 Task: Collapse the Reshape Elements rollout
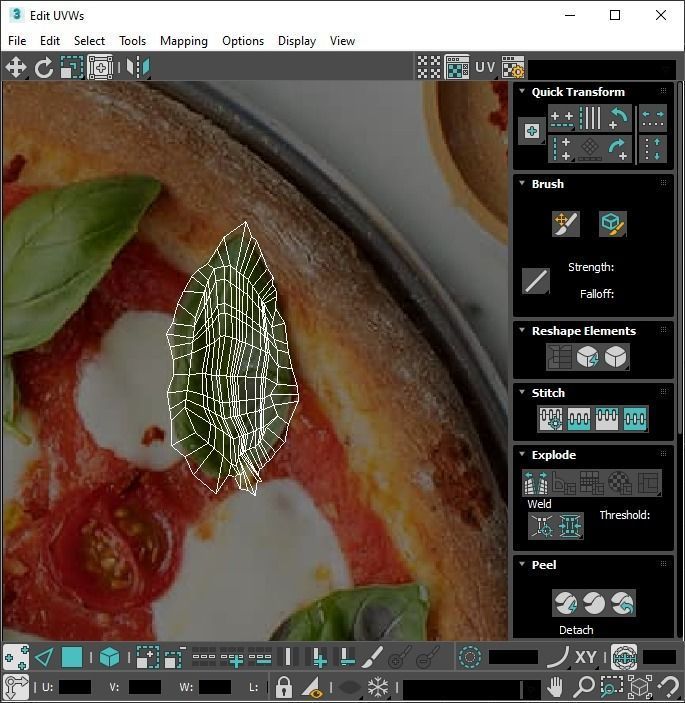522,330
